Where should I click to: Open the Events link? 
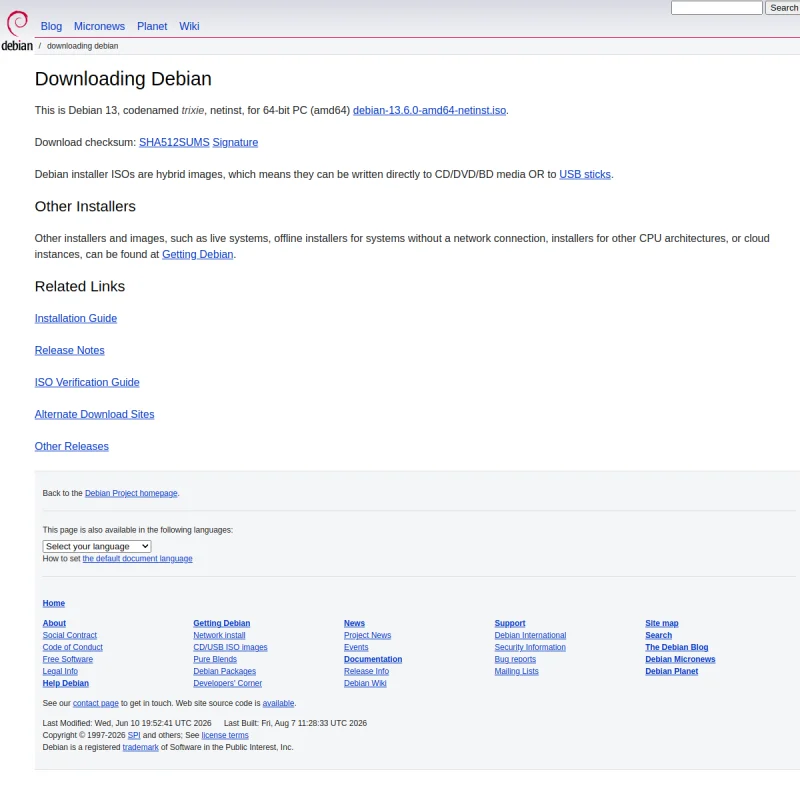point(356,647)
